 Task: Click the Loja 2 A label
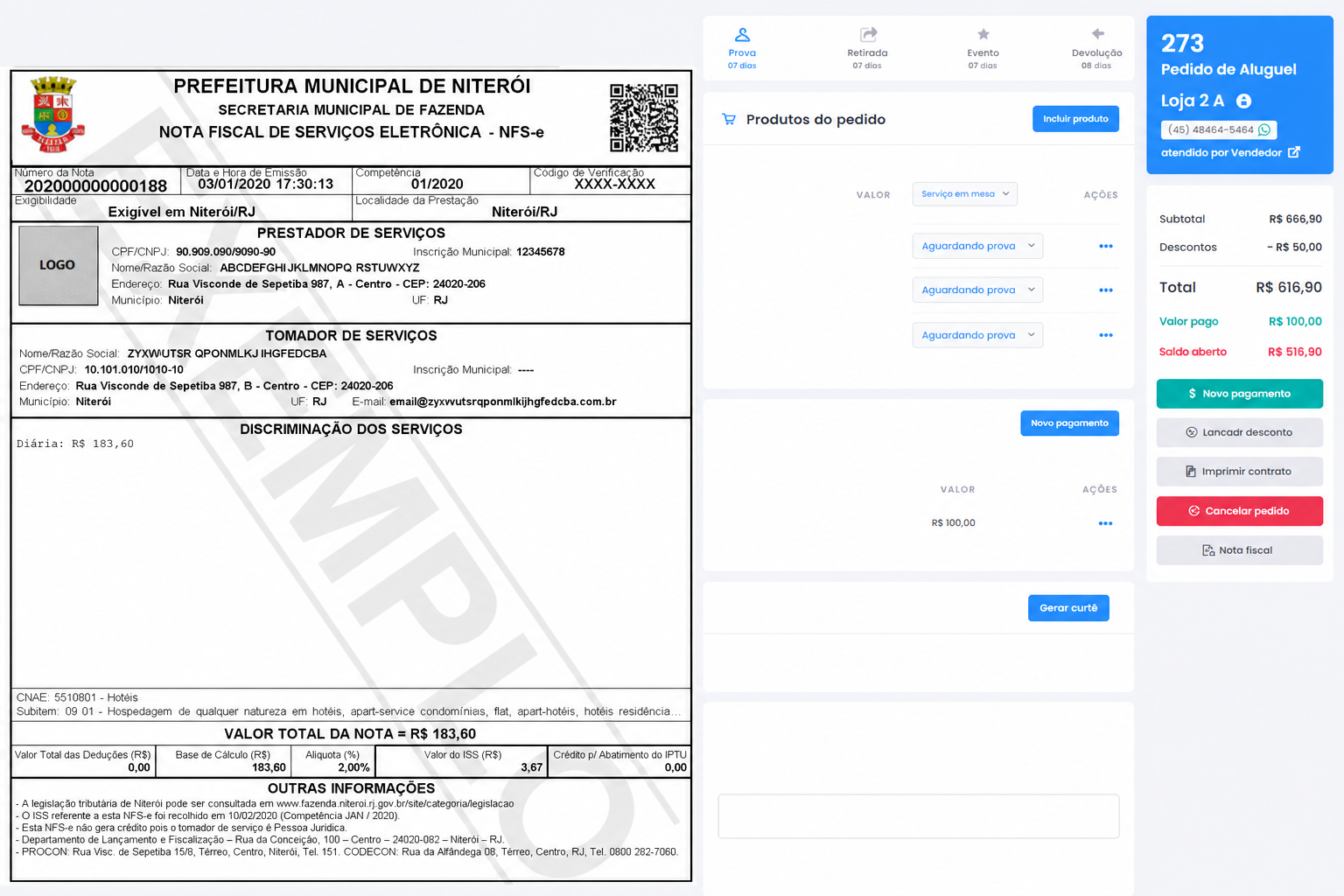(1192, 101)
